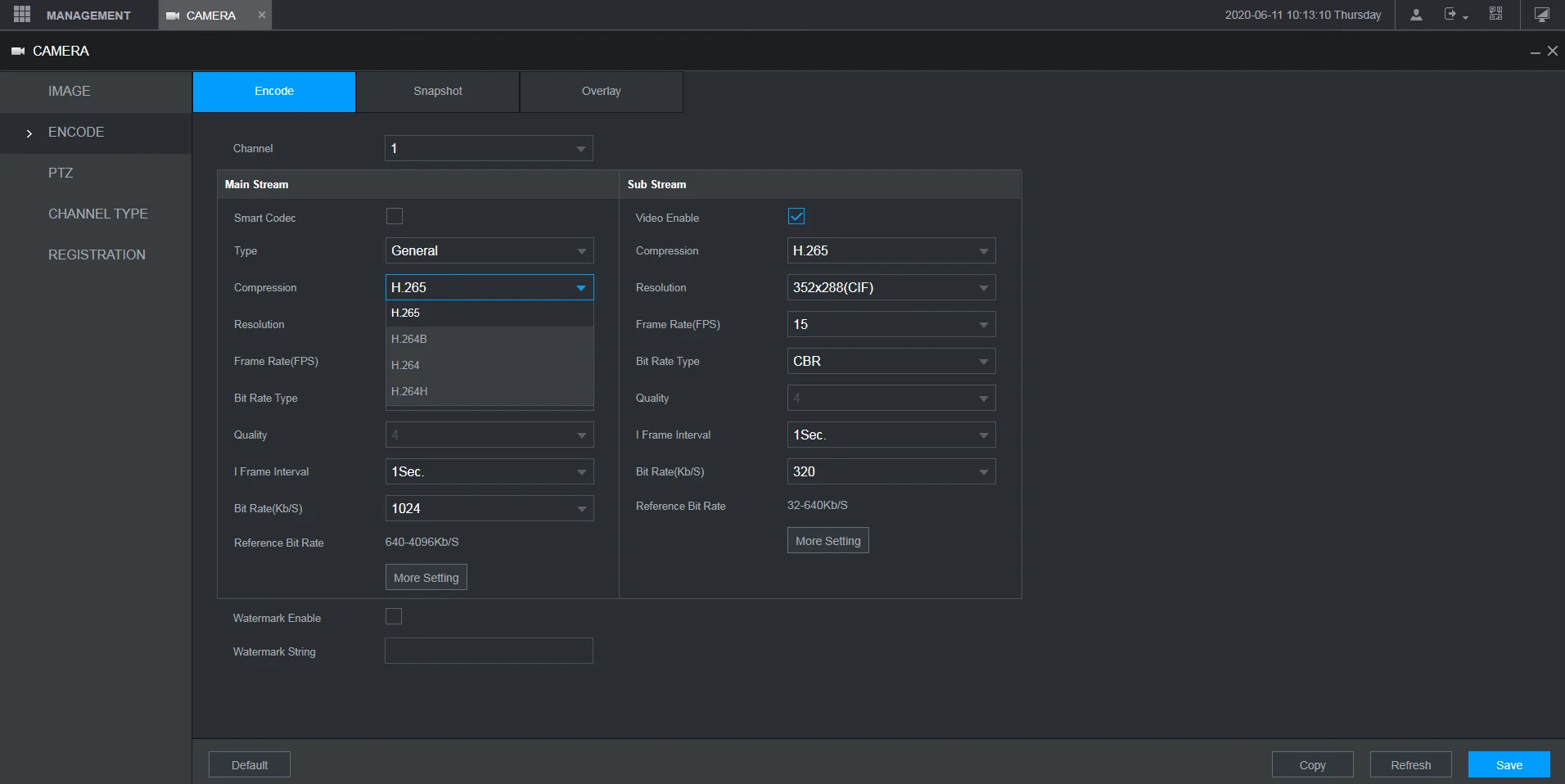Click the Watermark String input field
The height and width of the screenshot is (784, 1565).
point(489,651)
